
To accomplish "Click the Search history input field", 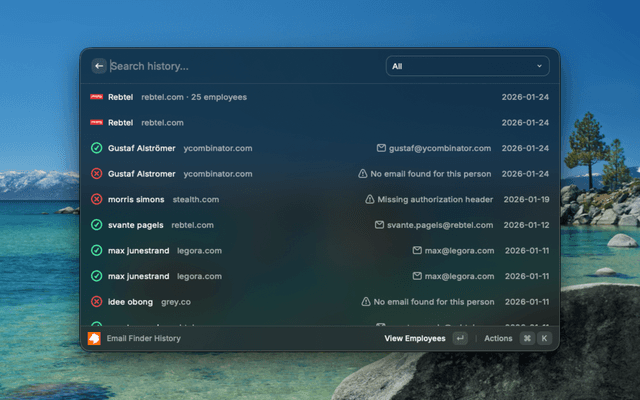I will [240, 66].
